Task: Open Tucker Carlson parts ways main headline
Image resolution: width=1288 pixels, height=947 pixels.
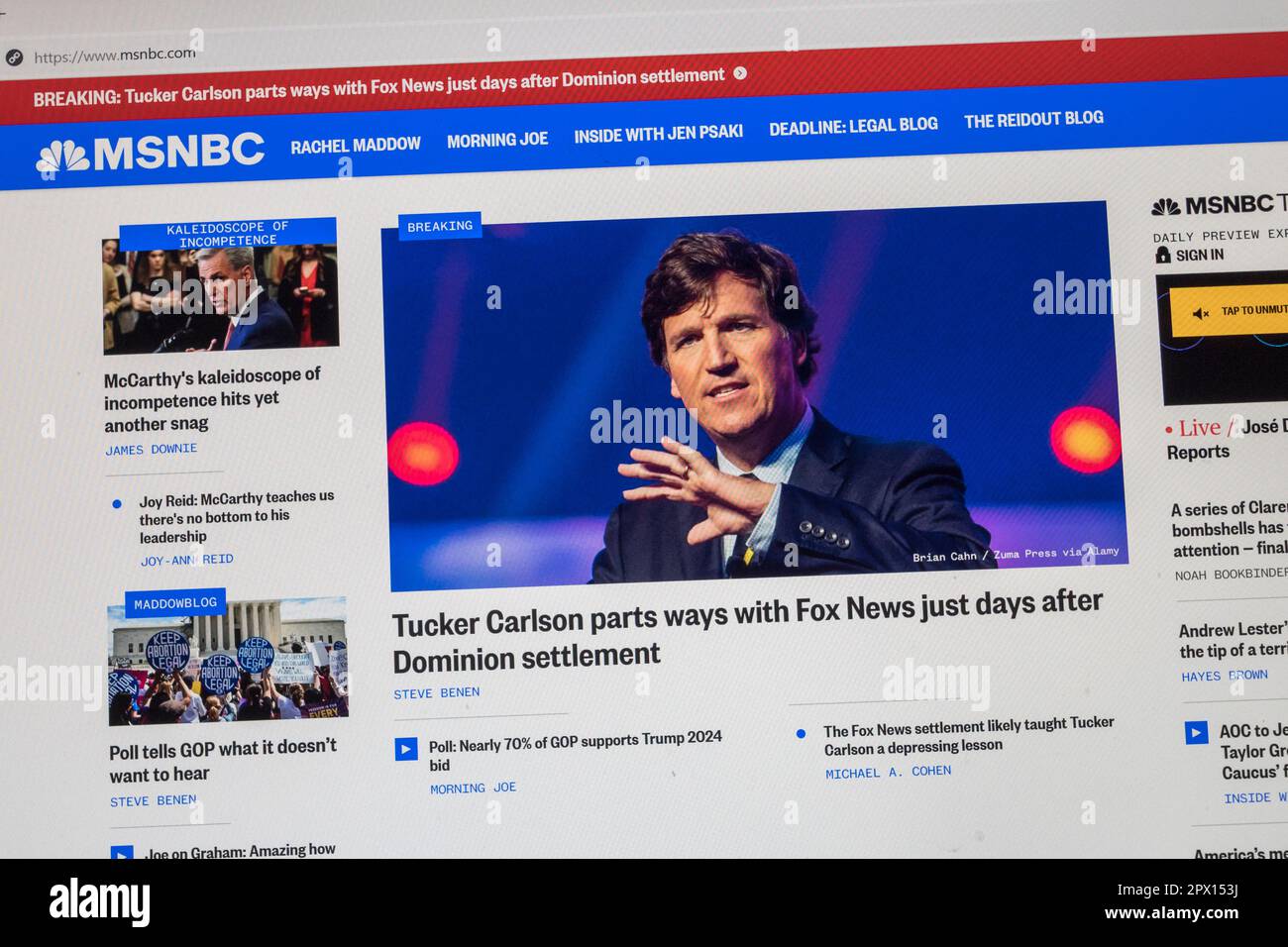Action: [x=747, y=630]
